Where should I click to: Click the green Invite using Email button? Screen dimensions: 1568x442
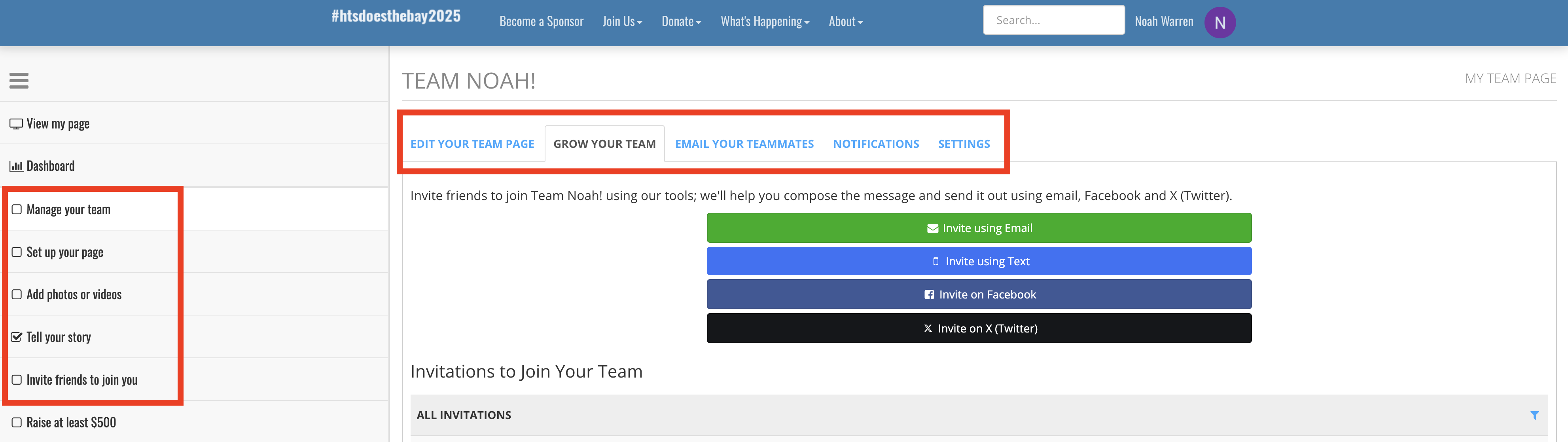[979, 228]
